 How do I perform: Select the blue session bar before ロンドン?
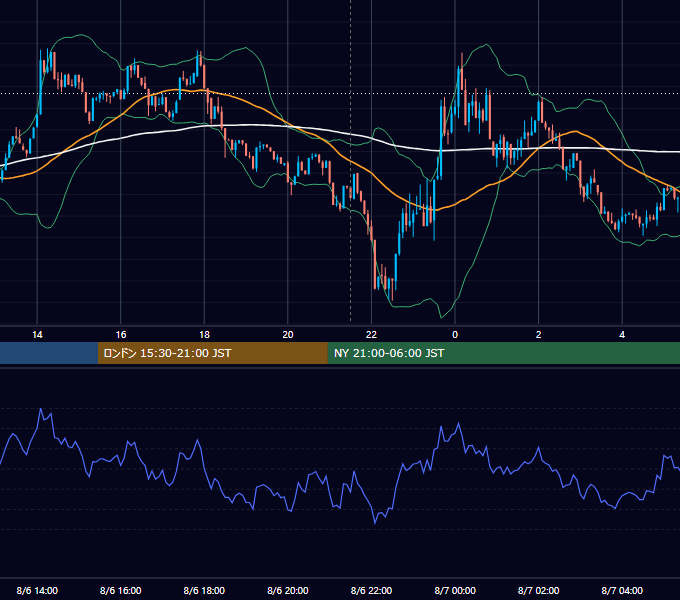coord(49,353)
